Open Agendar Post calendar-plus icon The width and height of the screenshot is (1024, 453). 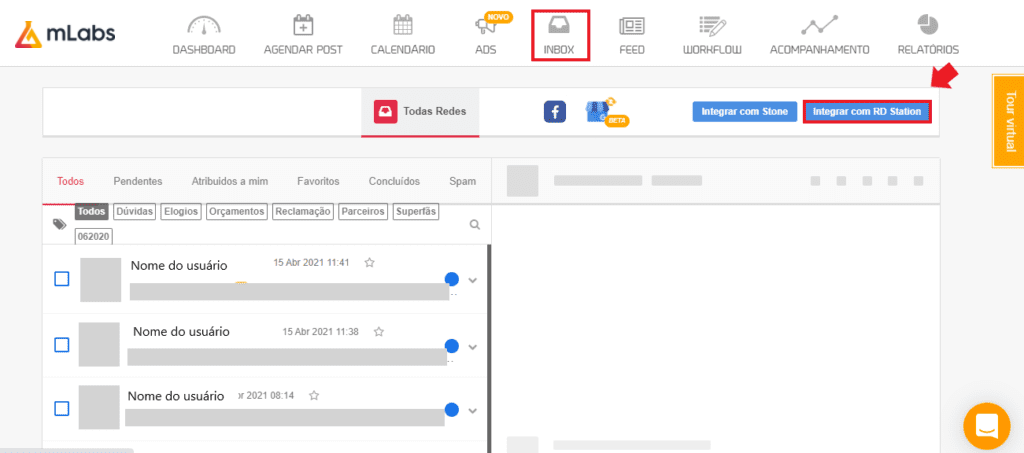[303, 25]
